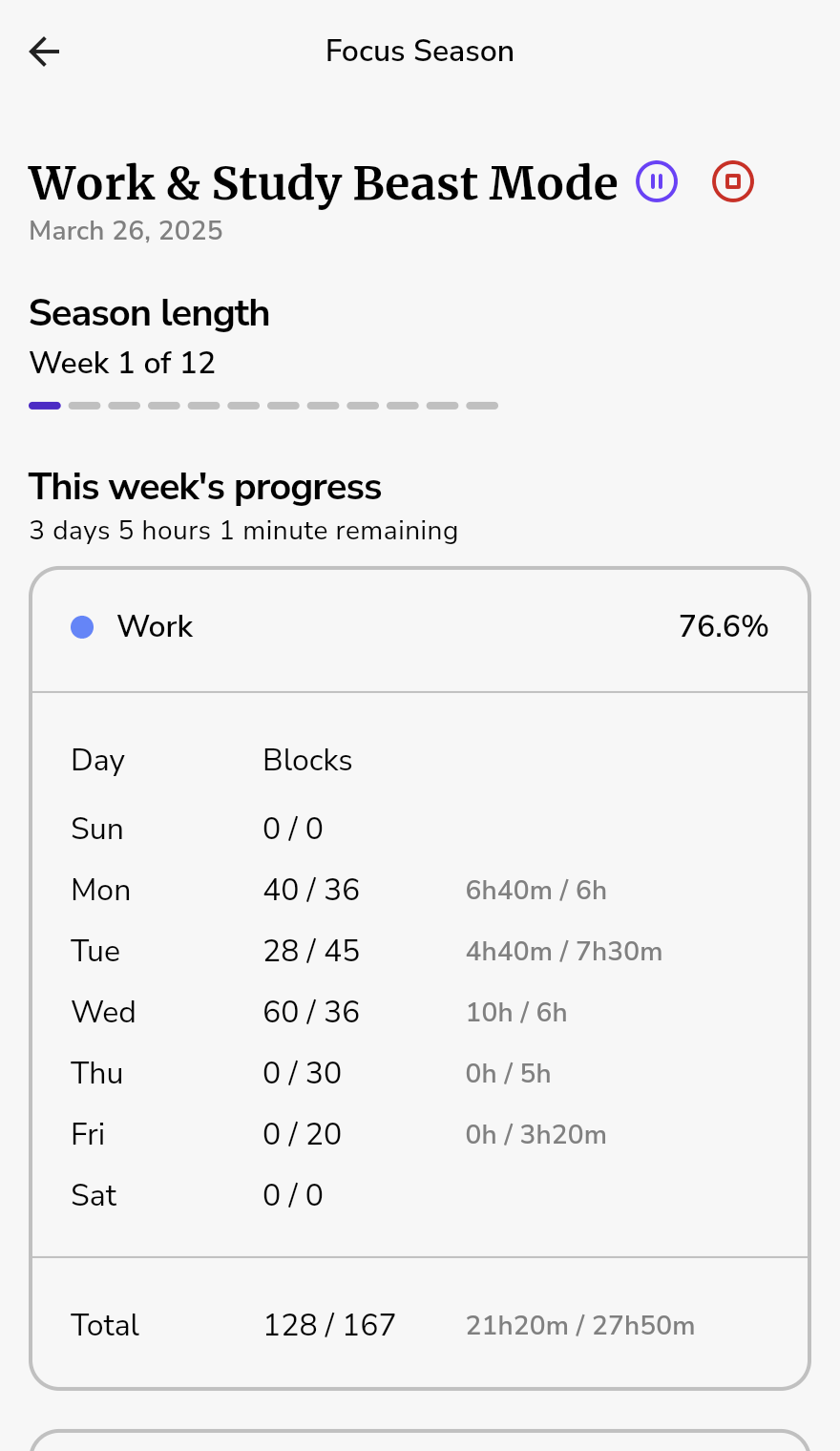840x1451 pixels.
Task: Click the blue Work category dot
Action: pyautogui.click(x=82, y=627)
